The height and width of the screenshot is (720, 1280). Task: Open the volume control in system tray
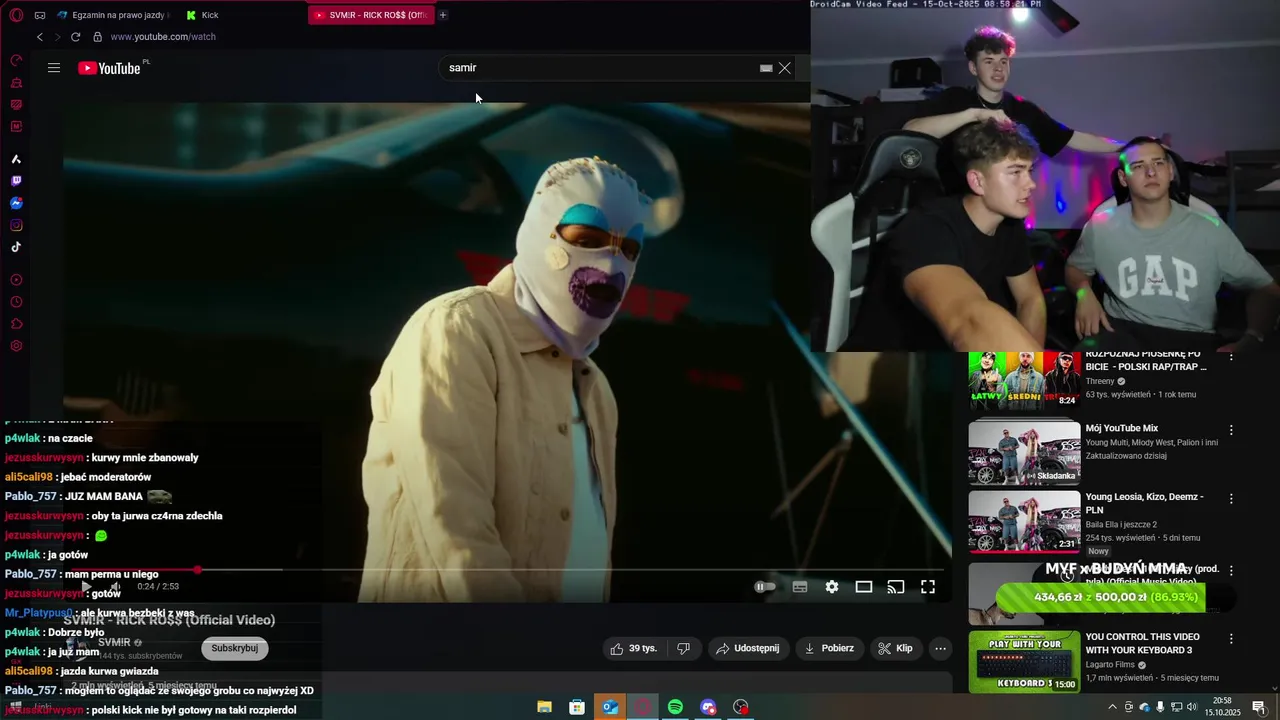coord(1191,707)
